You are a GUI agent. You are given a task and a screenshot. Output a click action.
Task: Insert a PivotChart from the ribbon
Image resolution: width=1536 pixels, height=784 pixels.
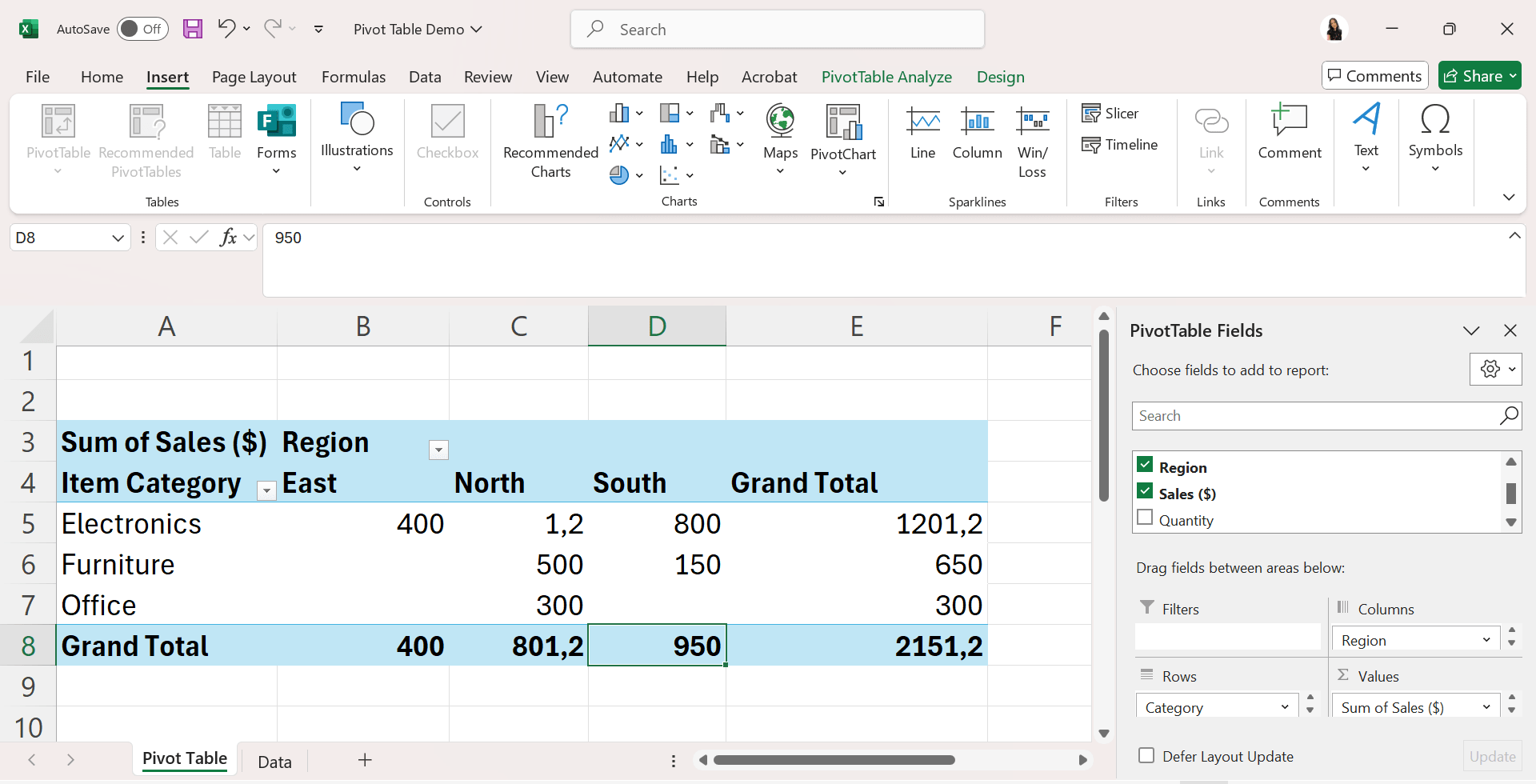pos(843,124)
